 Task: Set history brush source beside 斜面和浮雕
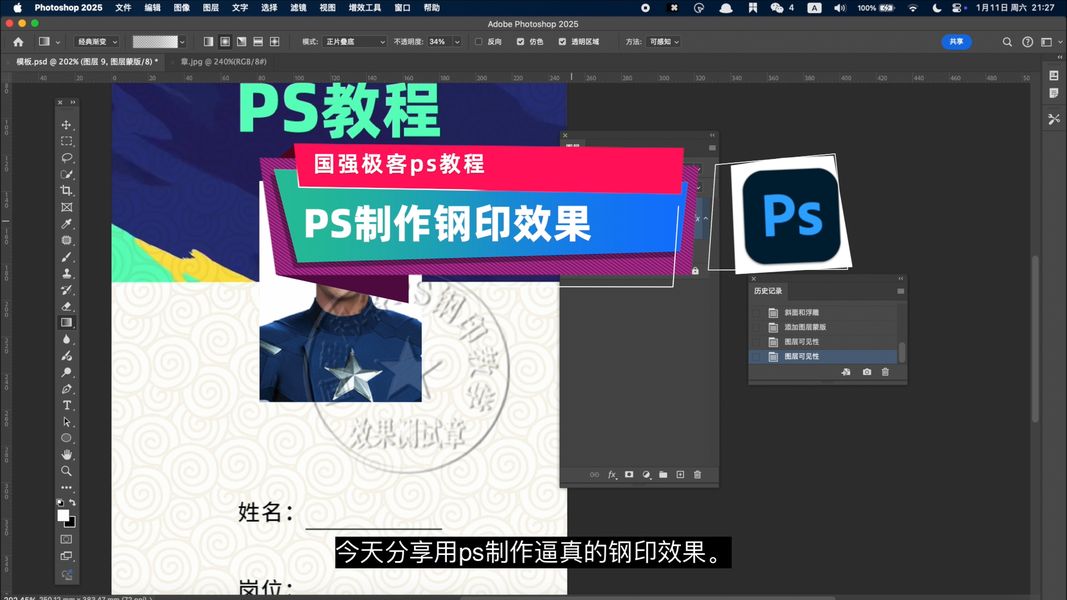click(x=756, y=313)
